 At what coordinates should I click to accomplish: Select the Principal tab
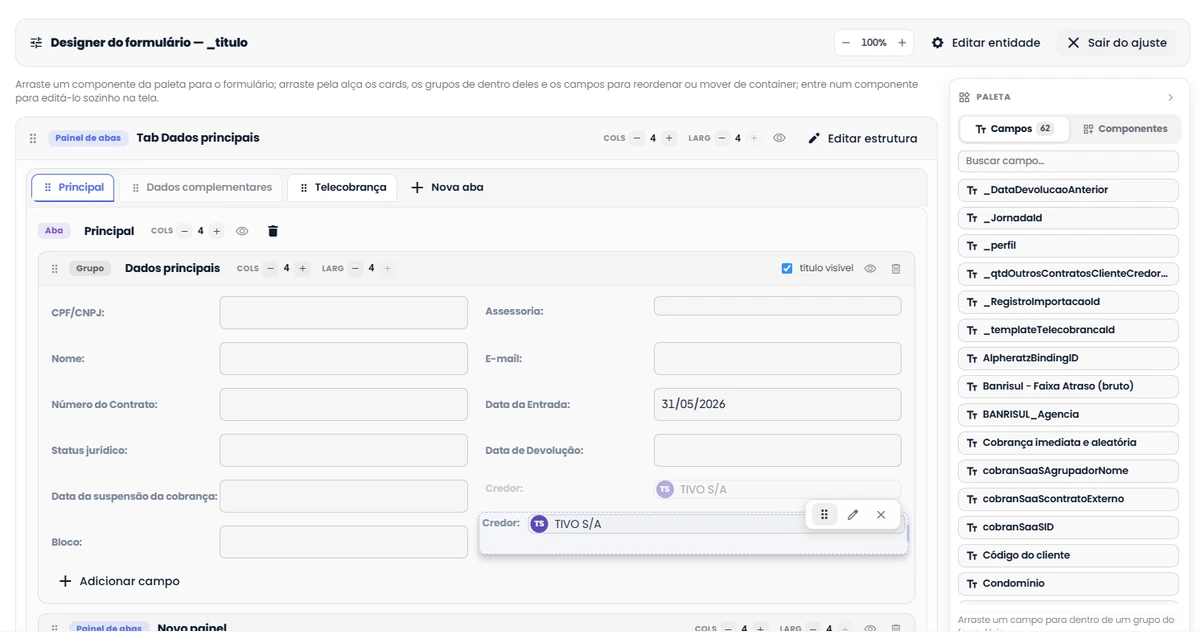click(73, 187)
